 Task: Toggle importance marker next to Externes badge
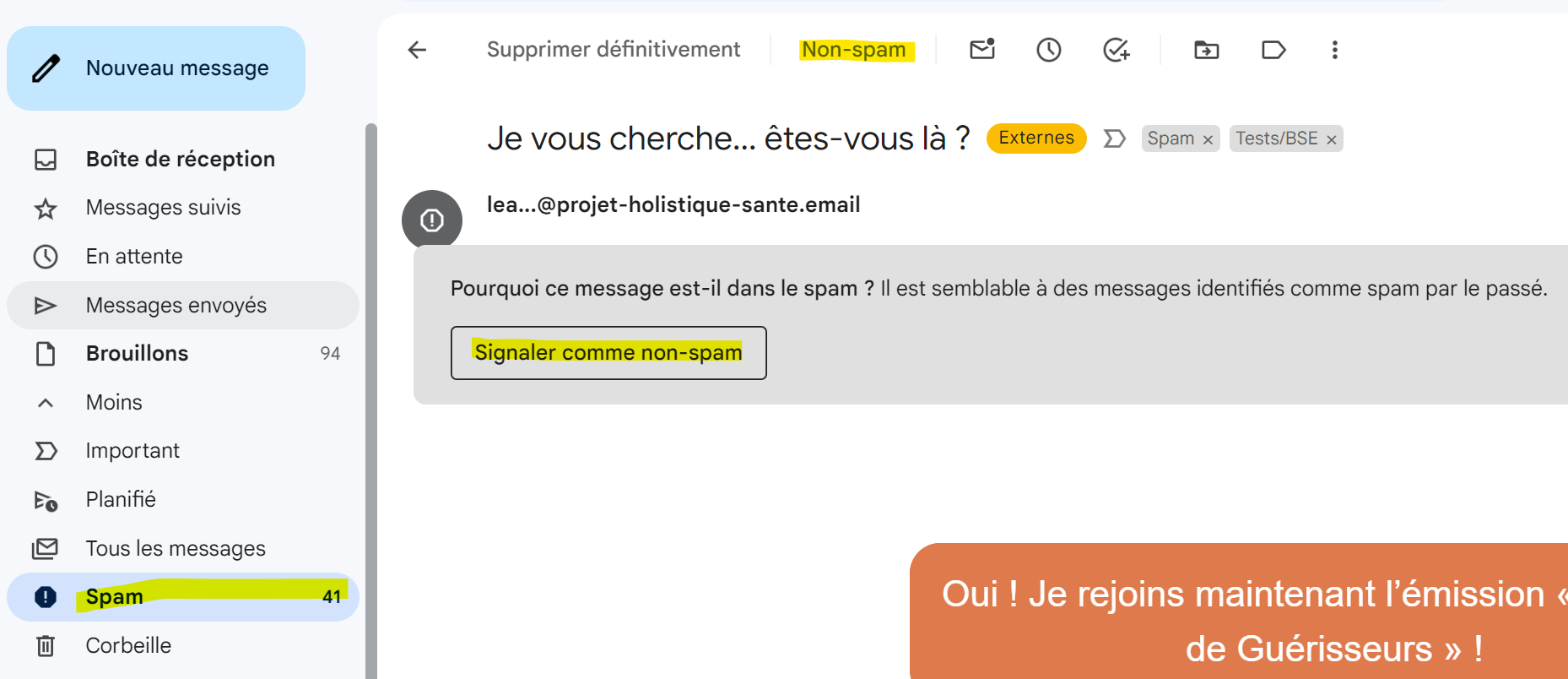pyautogui.click(x=1114, y=138)
